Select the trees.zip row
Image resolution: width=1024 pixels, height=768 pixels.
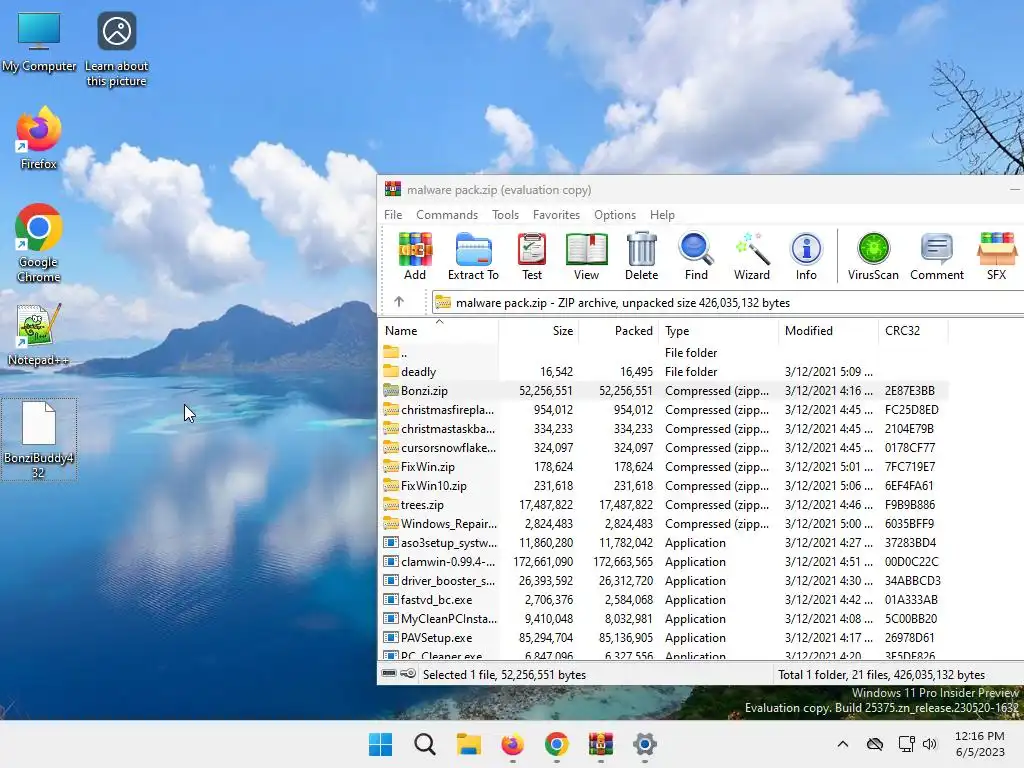pos(664,504)
